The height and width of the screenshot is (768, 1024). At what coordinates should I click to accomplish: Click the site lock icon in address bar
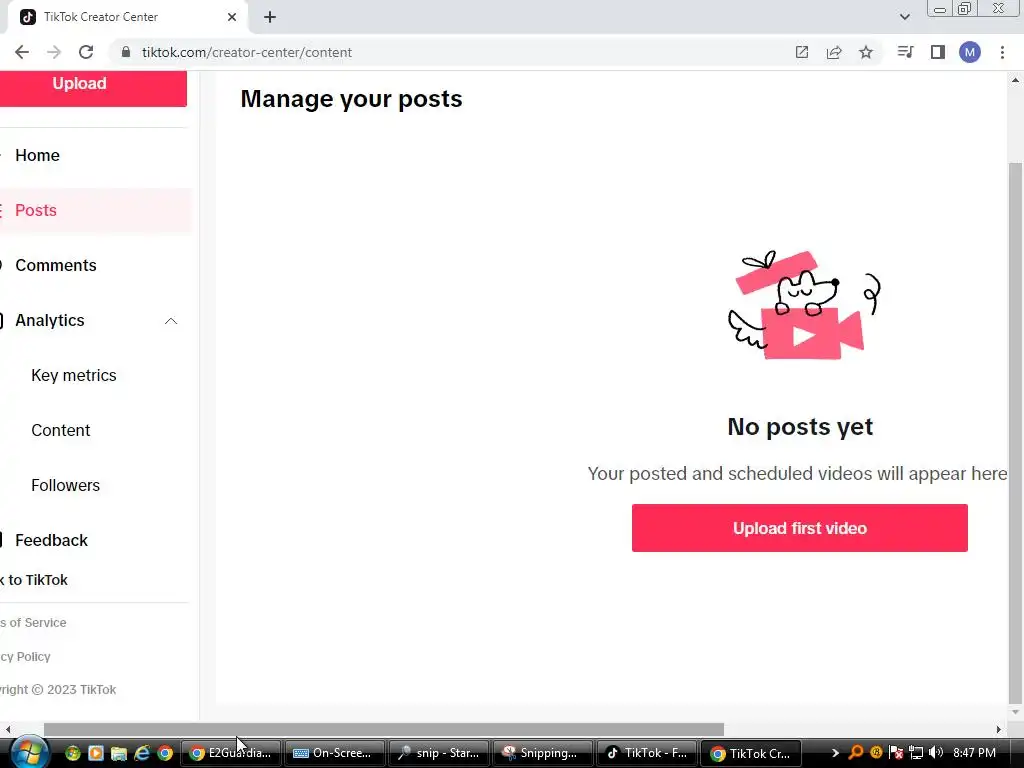(x=125, y=52)
